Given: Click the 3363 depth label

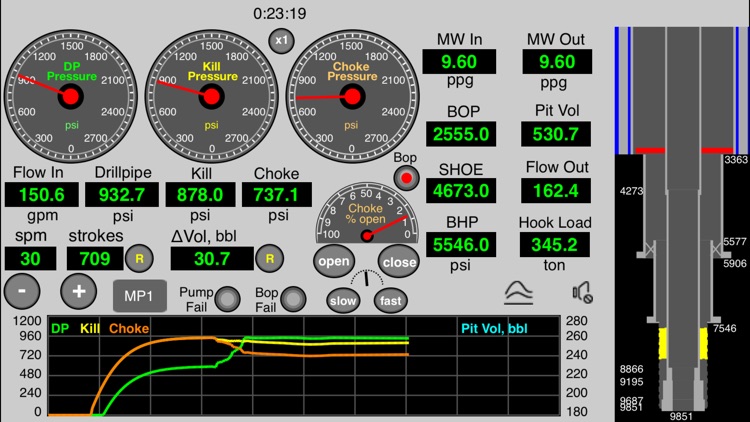Looking at the screenshot, I should click(736, 159).
